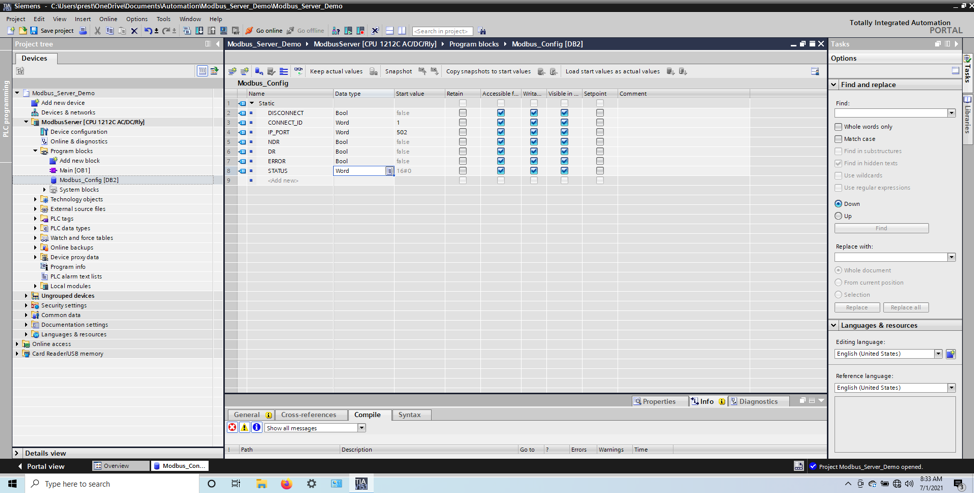Enable Match case checkbox
The height and width of the screenshot is (493, 974).
(839, 139)
